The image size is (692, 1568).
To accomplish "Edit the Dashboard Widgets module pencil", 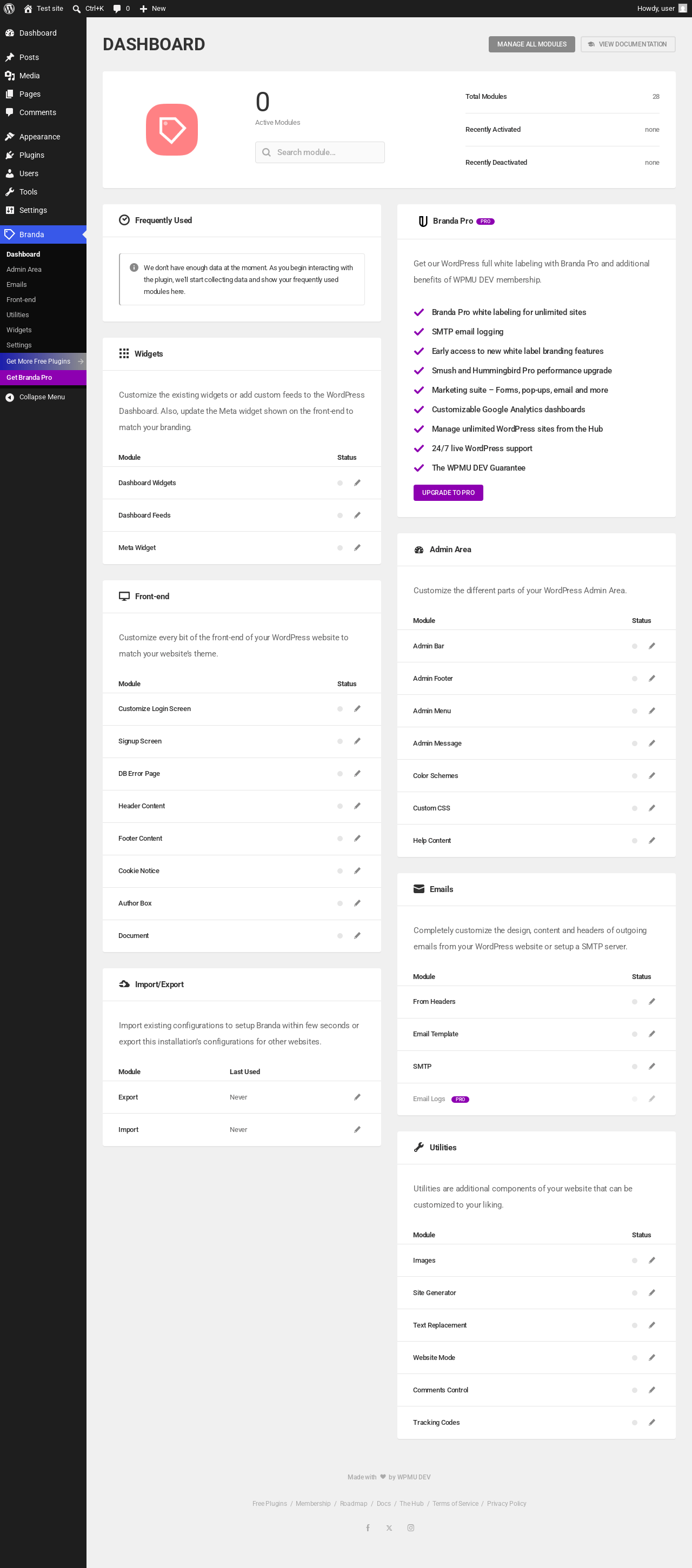I will point(357,483).
